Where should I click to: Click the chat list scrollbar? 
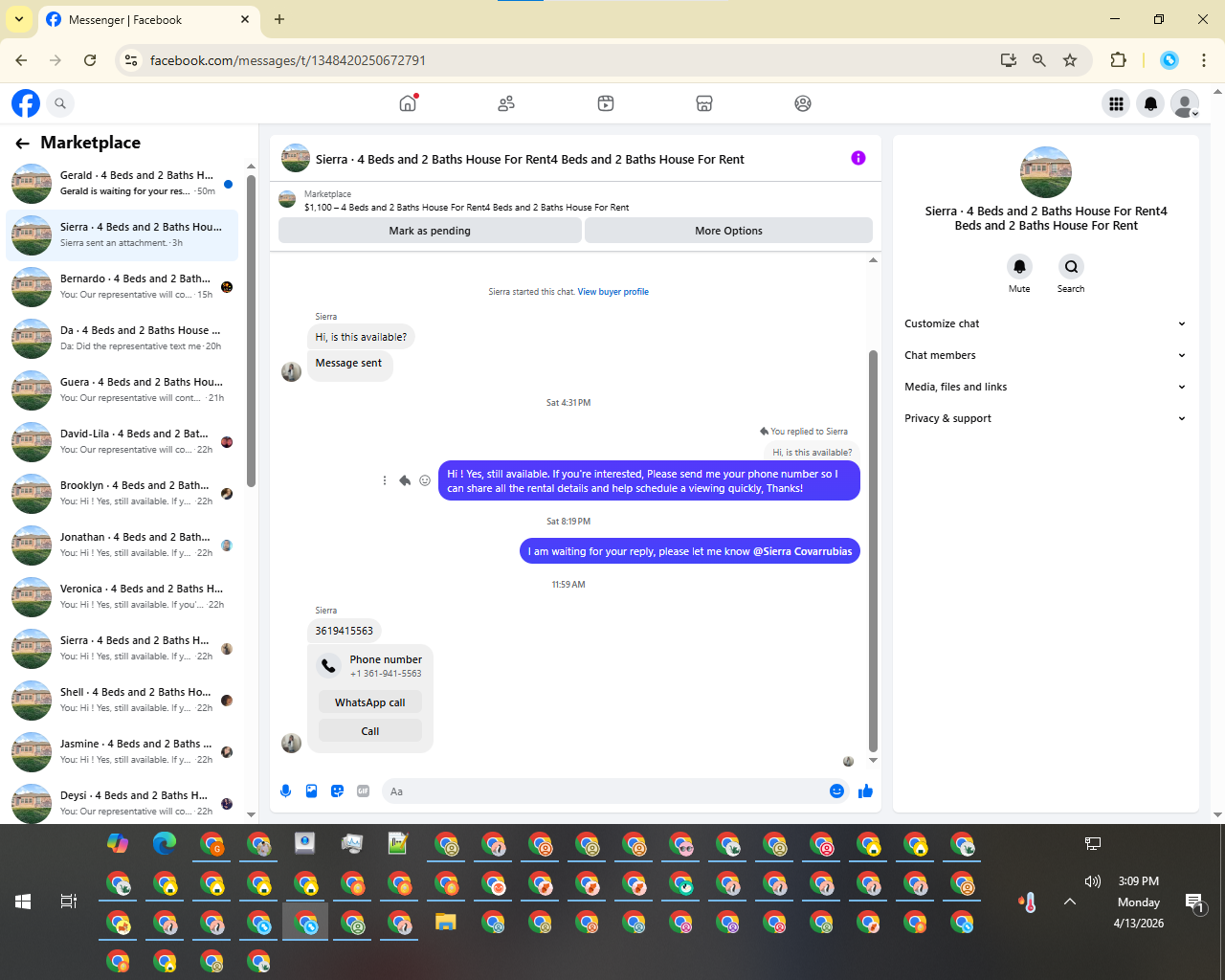click(x=251, y=330)
